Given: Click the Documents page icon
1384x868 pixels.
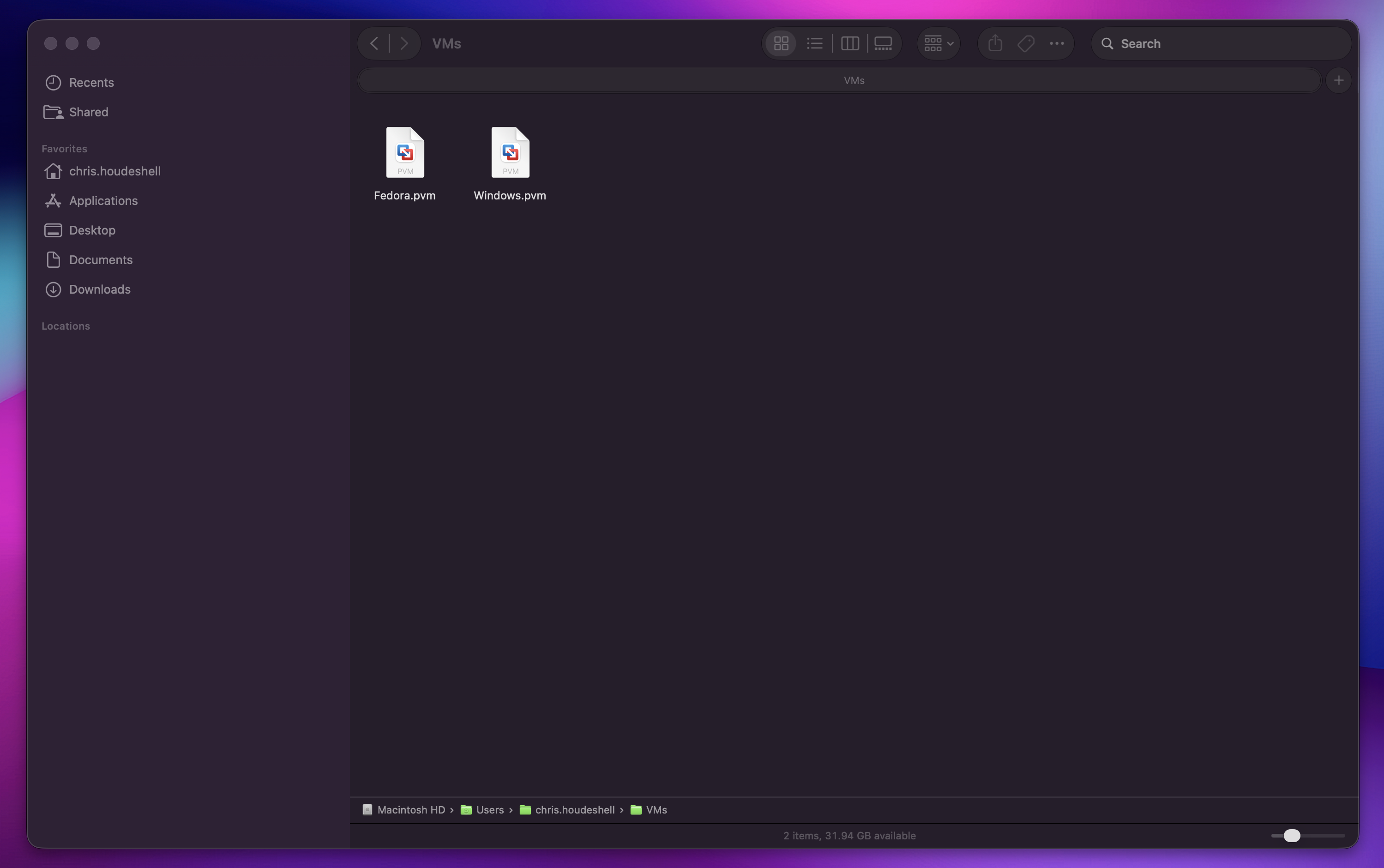Looking at the screenshot, I should pyautogui.click(x=54, y=260).
